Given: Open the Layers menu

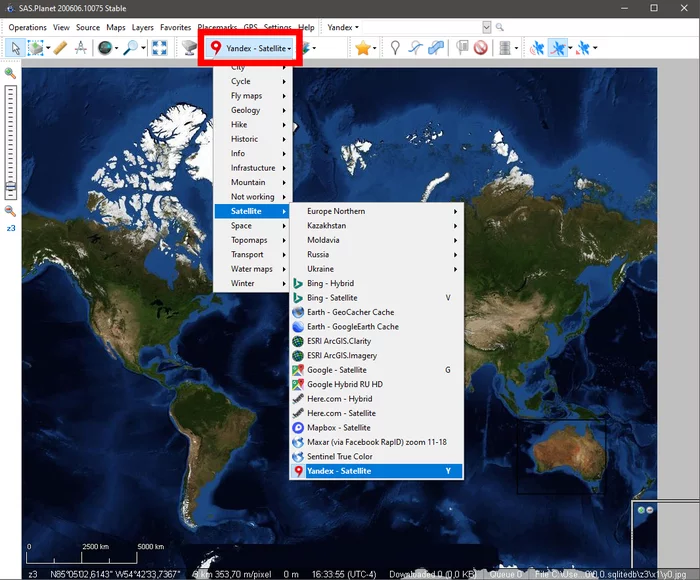Looking at the screenshot, I should pos(142,27).
